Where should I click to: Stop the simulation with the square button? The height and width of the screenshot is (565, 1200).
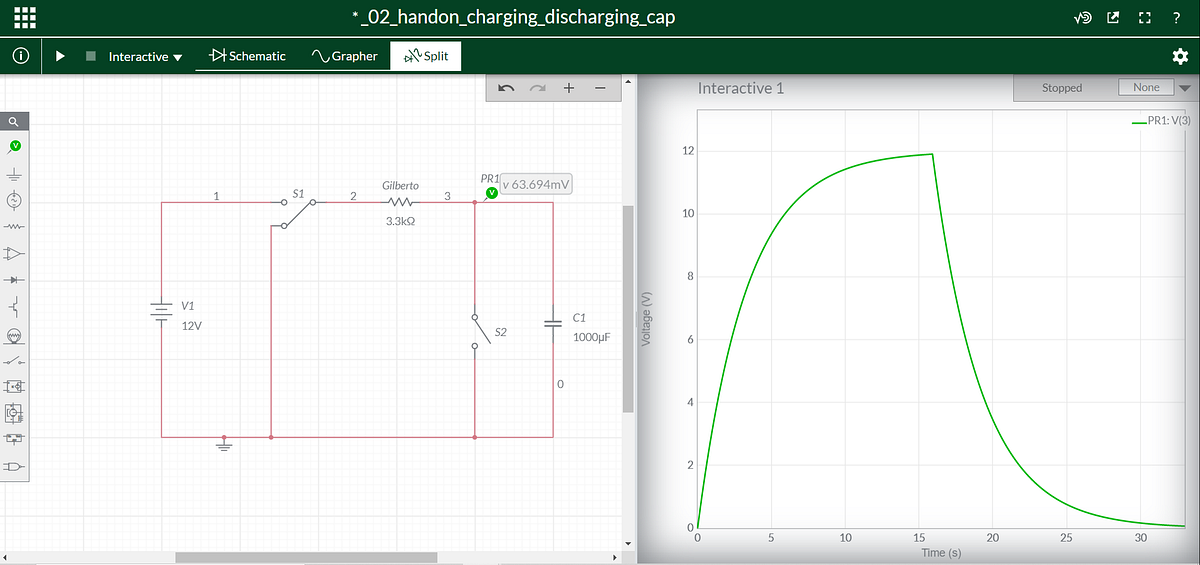click(x=89, y=57)
